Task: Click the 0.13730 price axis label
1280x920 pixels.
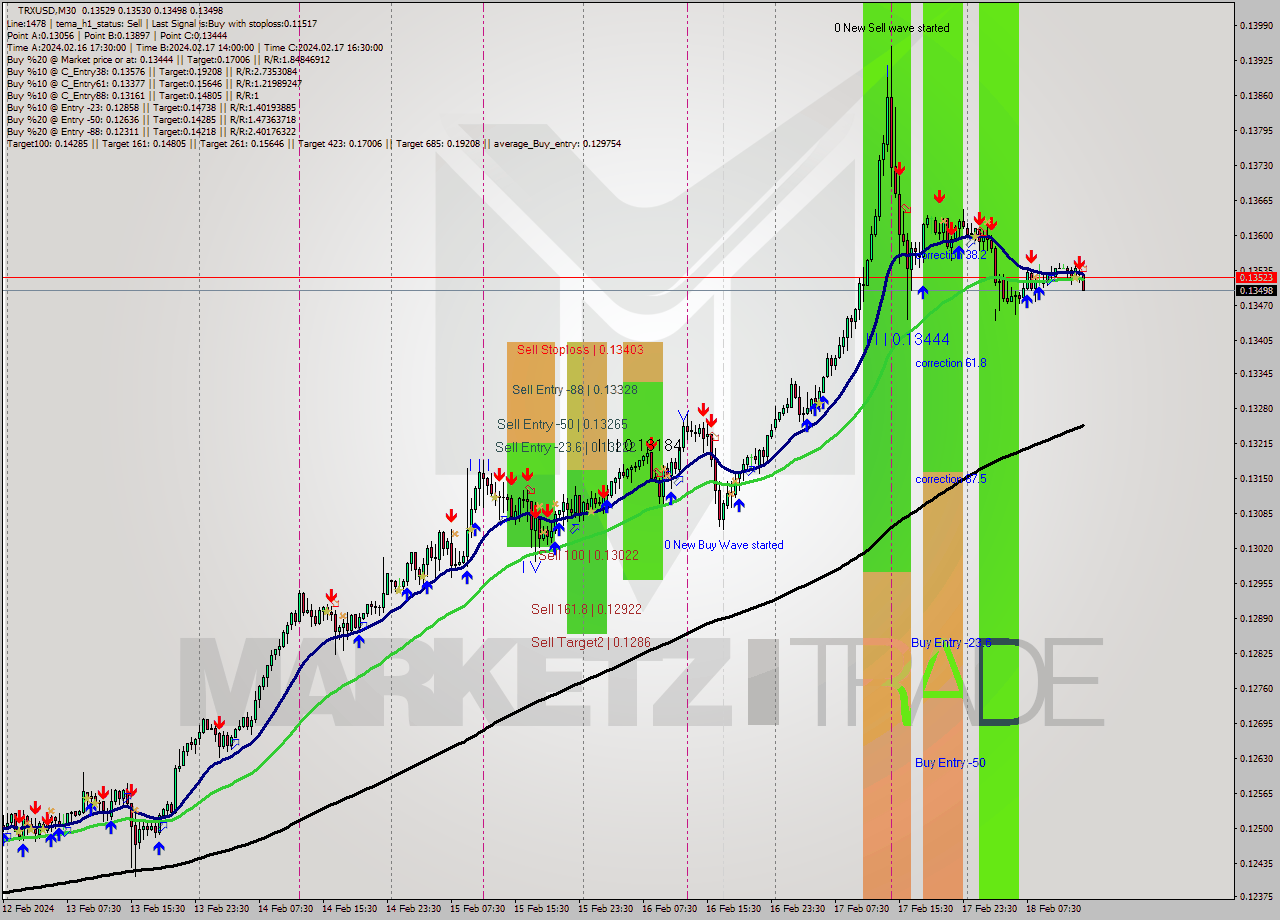Action: tap(1256, 165)
